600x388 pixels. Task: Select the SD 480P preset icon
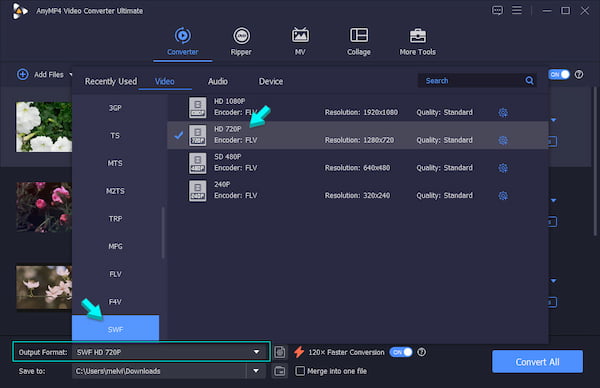click(x=197, y=163)
